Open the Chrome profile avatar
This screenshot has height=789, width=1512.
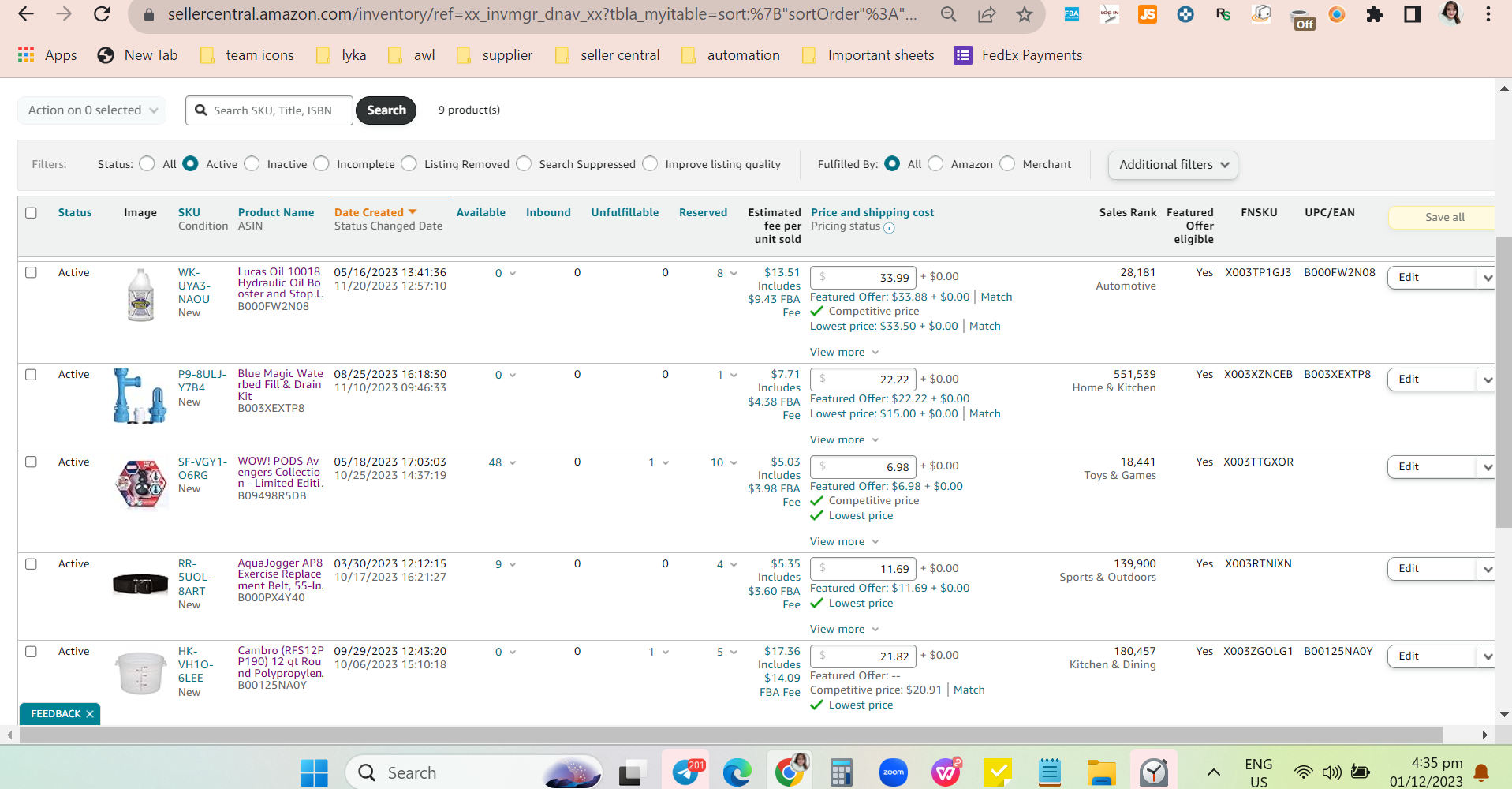tap(1450, 14)
